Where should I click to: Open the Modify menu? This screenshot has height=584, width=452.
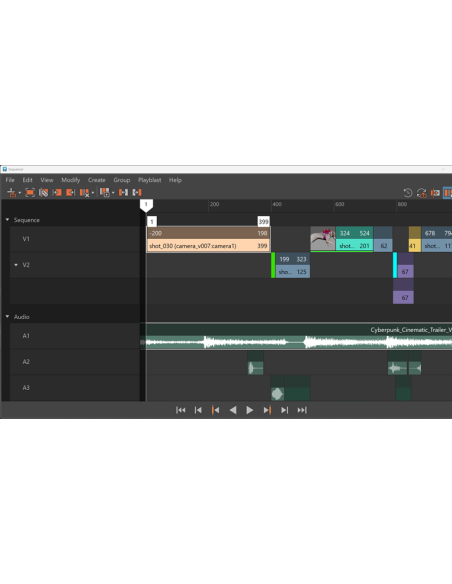pyautogui.click(x=70, y=180)
